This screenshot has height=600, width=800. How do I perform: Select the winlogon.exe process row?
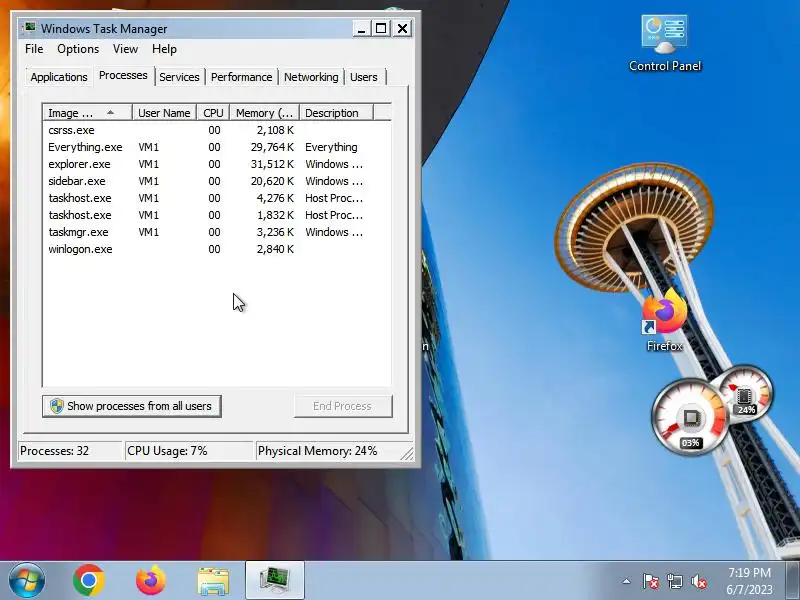click(217, 249)
